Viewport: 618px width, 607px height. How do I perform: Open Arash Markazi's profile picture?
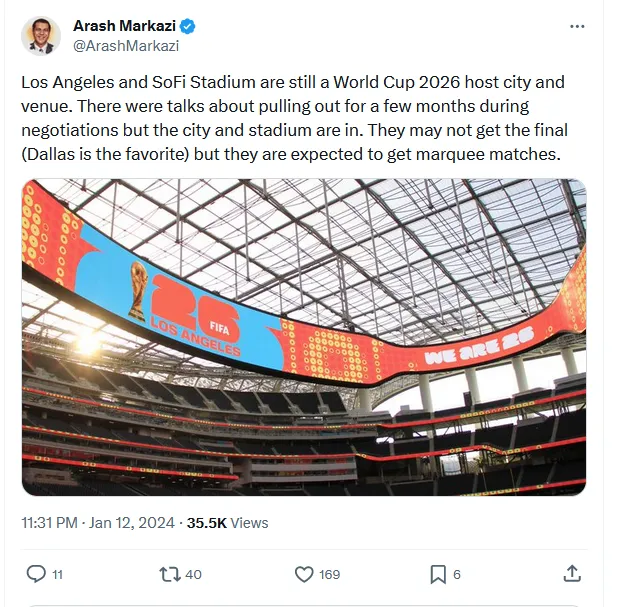[x=40, y=35]
